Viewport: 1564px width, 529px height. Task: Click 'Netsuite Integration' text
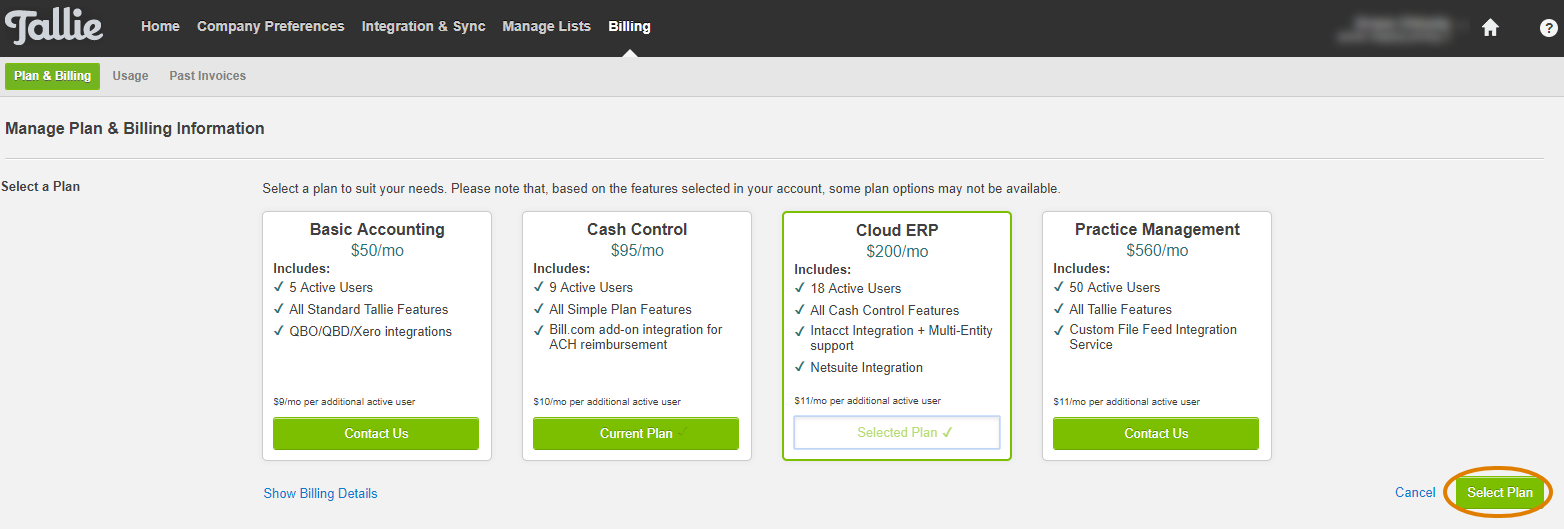[x=867, y=368]
